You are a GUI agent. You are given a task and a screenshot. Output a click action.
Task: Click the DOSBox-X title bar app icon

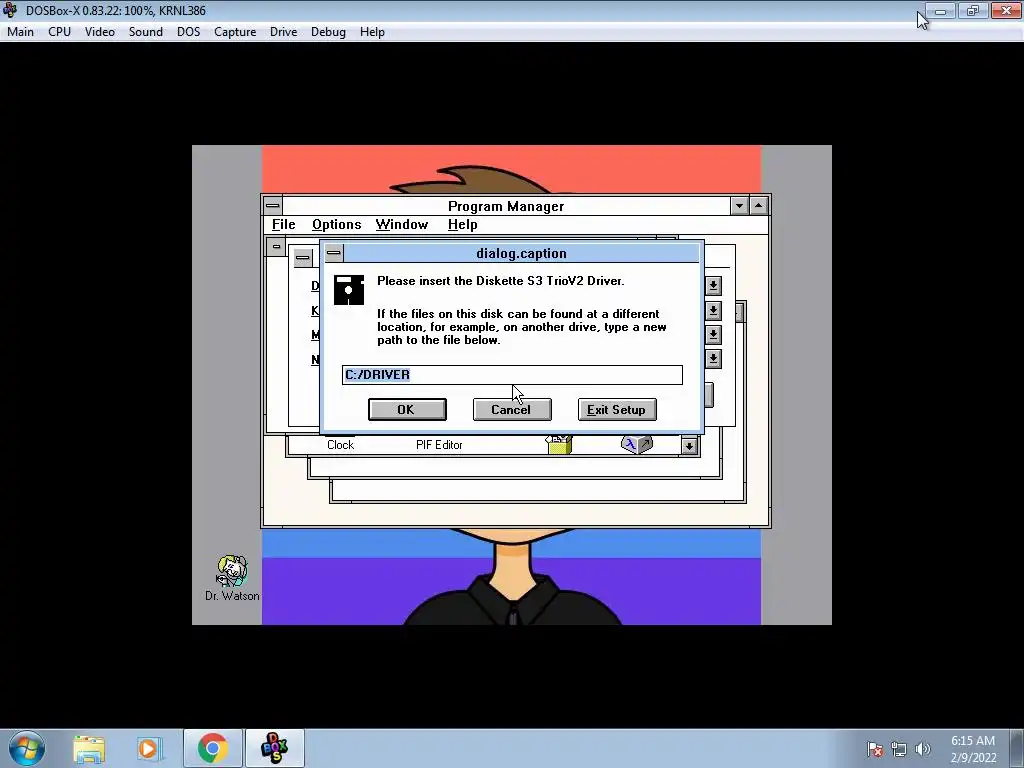point(10,10)
